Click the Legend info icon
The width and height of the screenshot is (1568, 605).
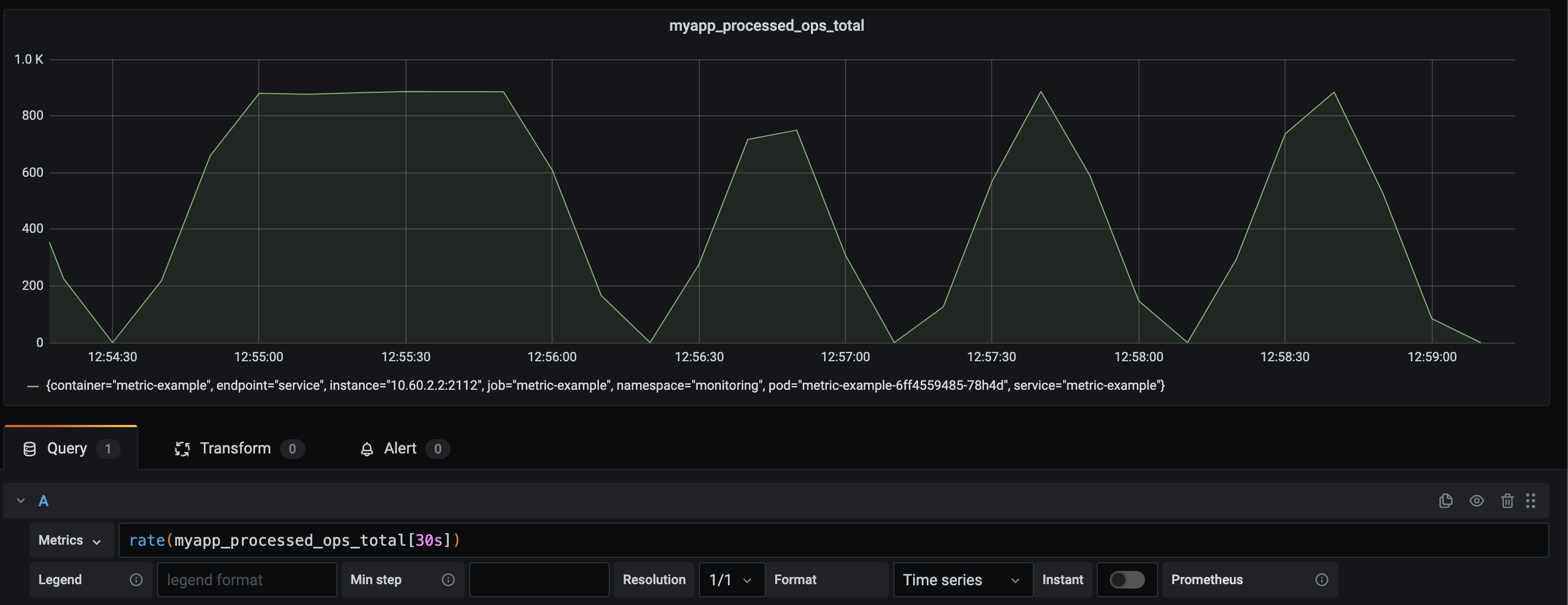[136, 579]
